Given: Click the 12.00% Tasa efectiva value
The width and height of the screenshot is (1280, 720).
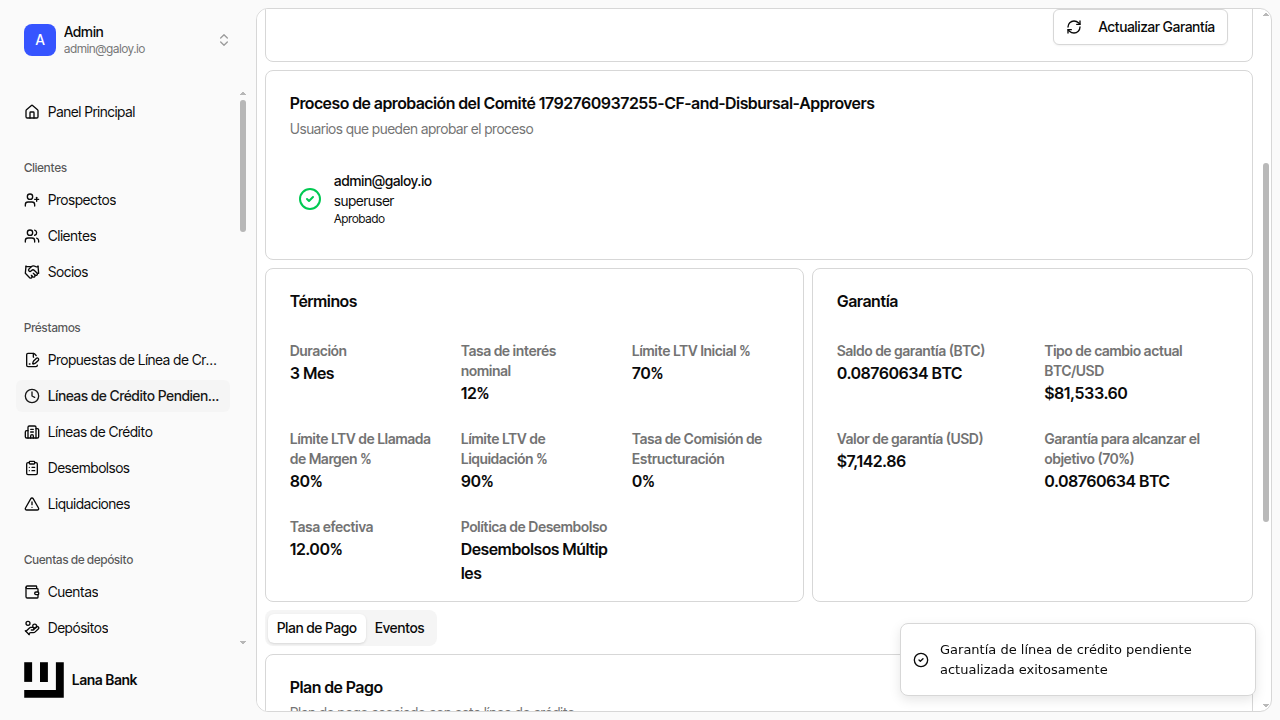Looking at the screenshot, I should coord(316,549).
